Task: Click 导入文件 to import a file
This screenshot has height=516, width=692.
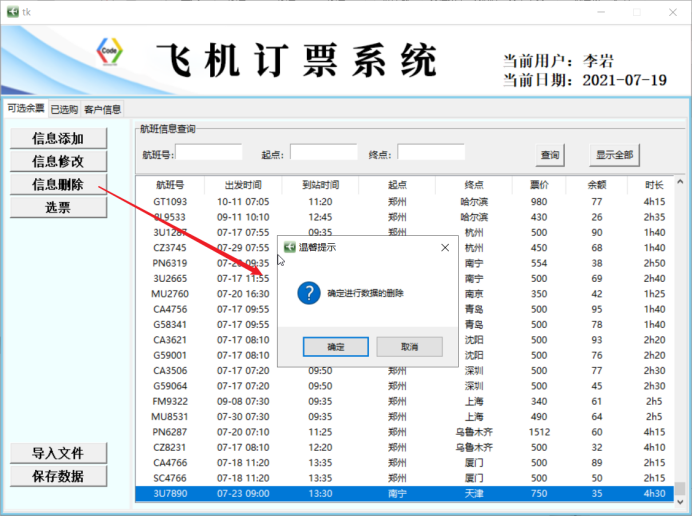Action: click(58, 453)
